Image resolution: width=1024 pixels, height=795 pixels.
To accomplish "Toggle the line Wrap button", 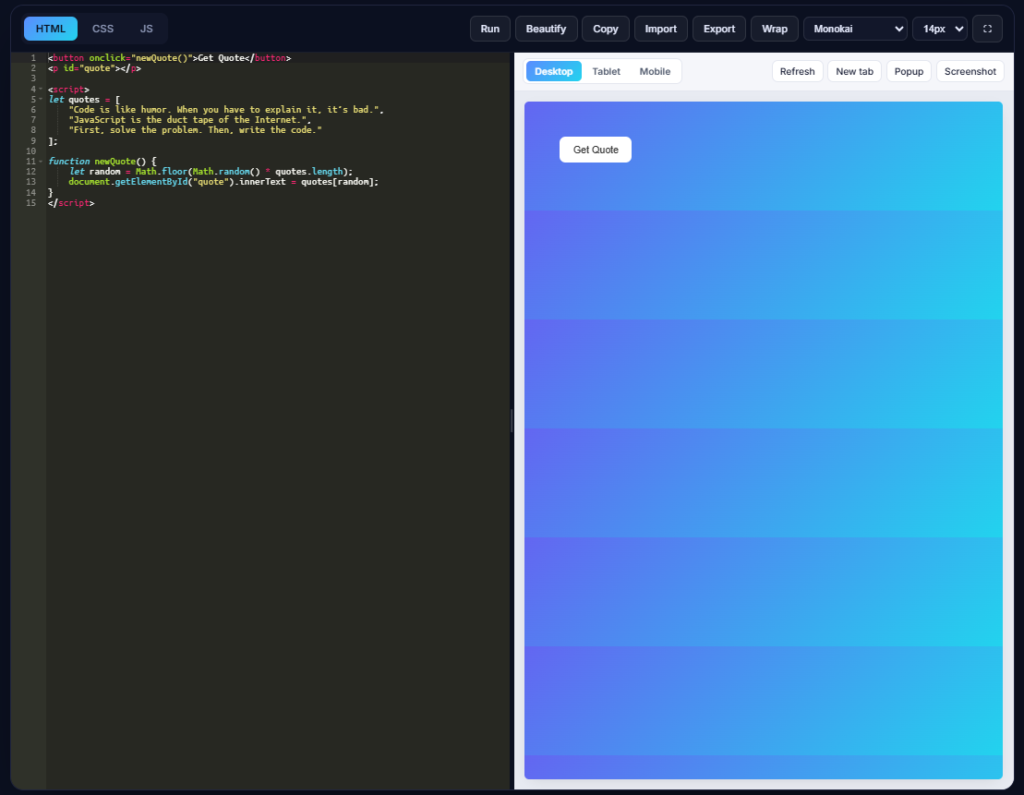I will tap(775, 29).
